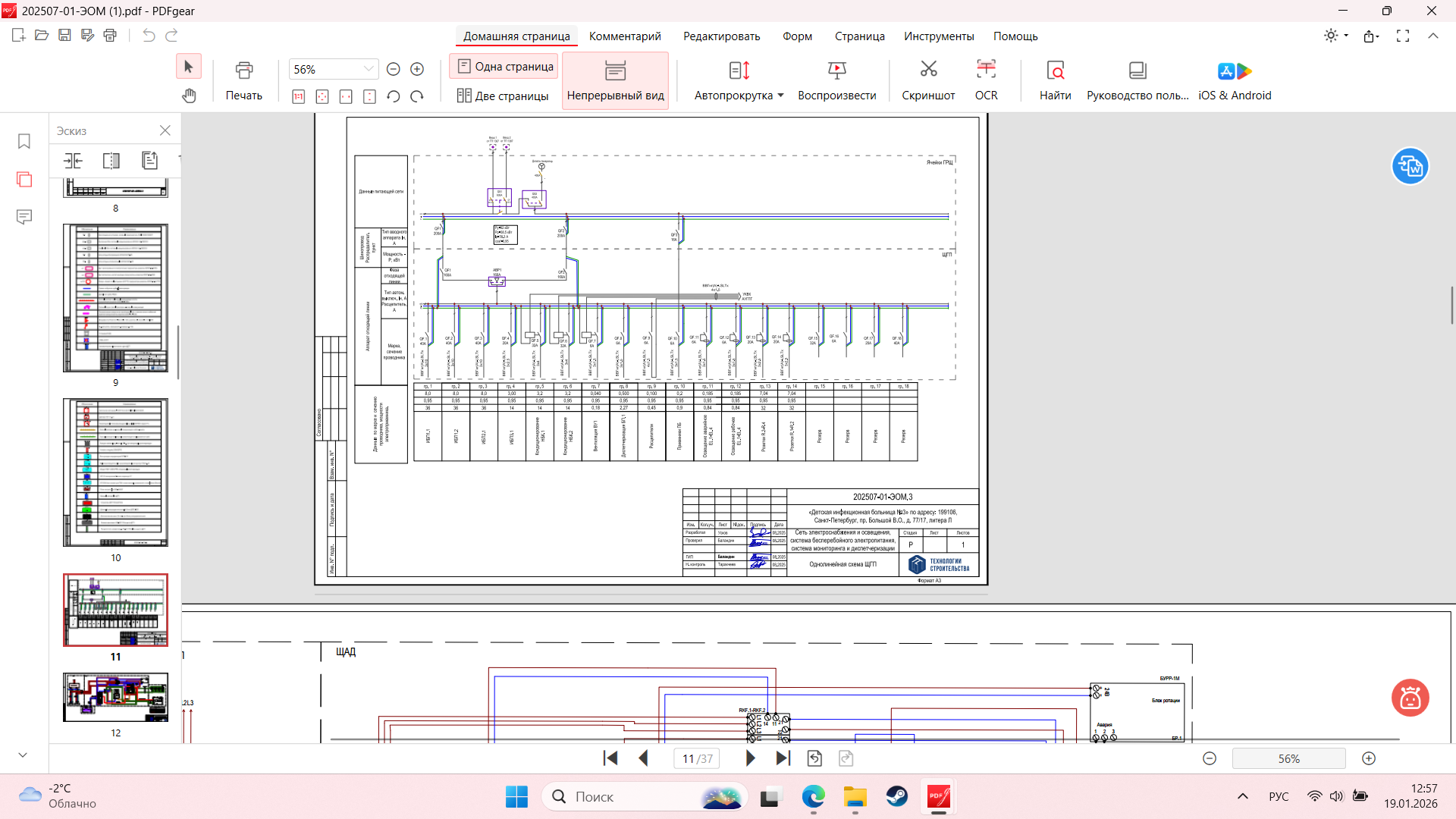The width and height of the screenshot is (1456, 819).
Task: Switch to the Инструменты tab
Action: point(938,36)
